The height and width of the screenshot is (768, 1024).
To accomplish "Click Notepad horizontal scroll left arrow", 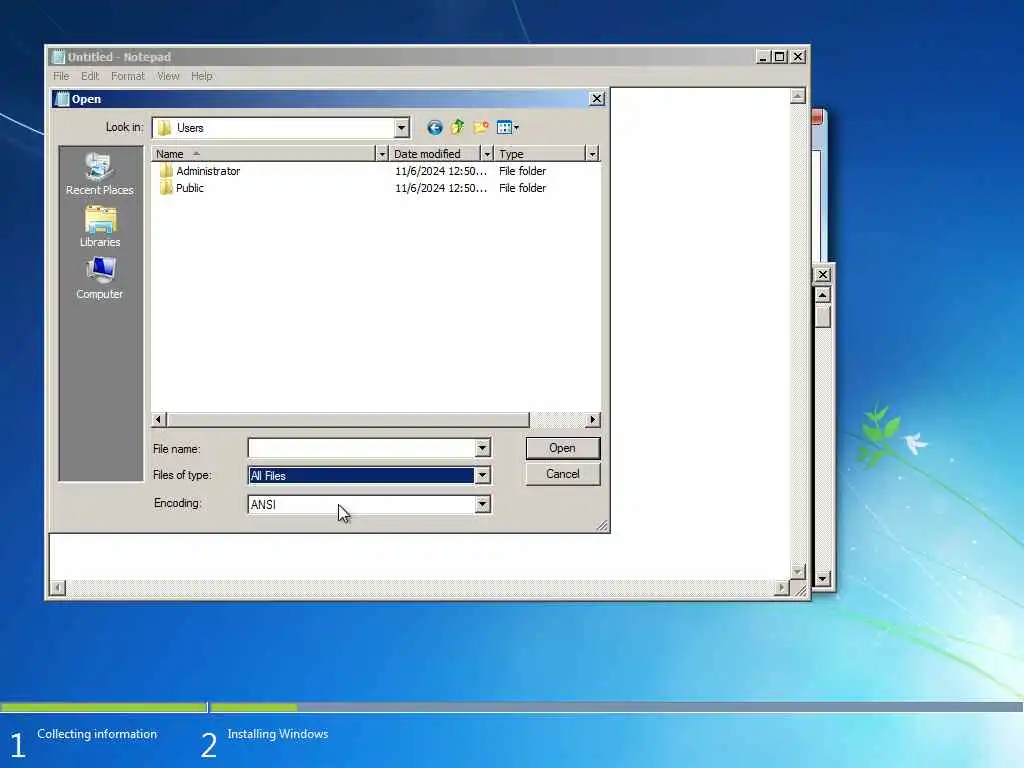I will pos(57,588).
